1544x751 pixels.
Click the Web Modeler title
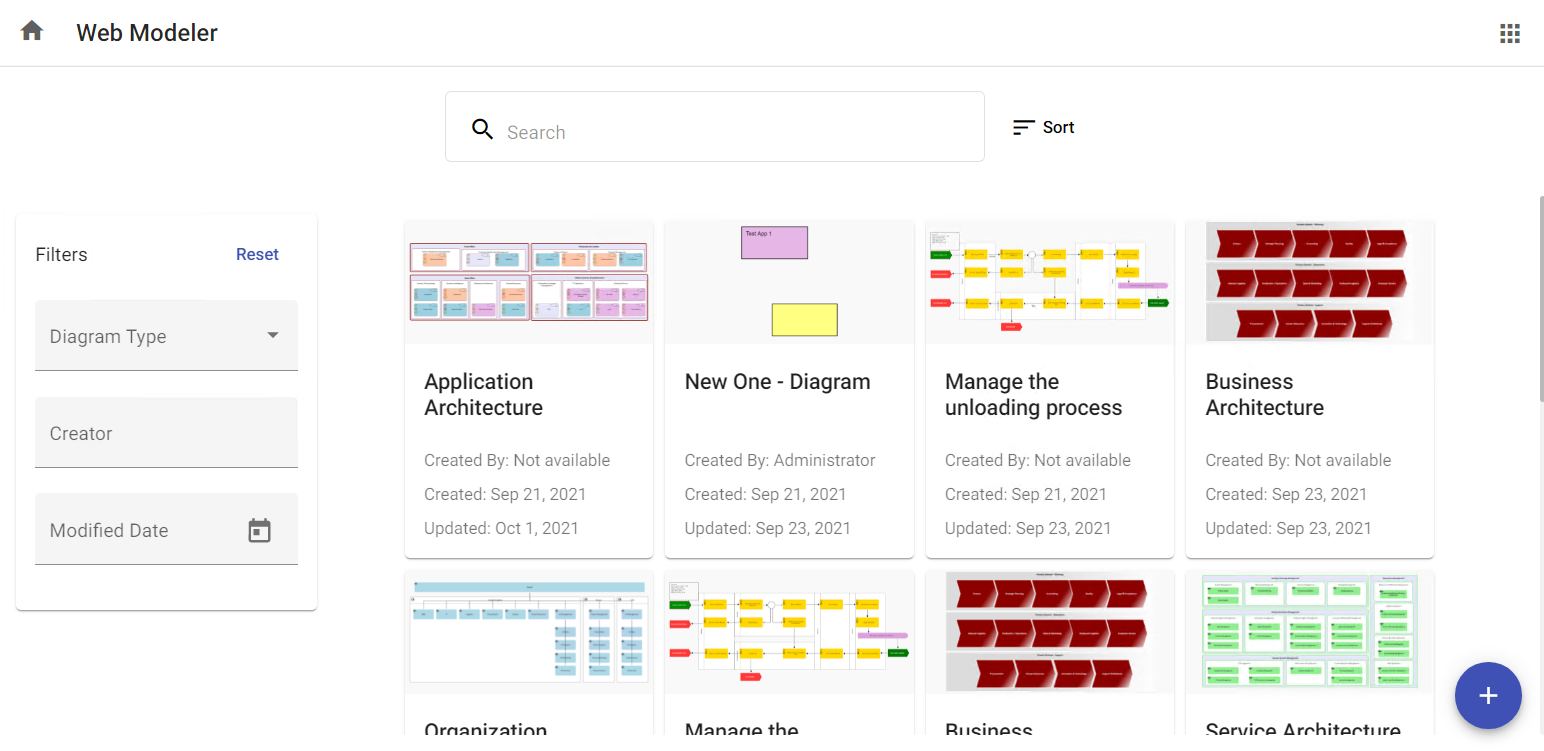click(147, 33)
